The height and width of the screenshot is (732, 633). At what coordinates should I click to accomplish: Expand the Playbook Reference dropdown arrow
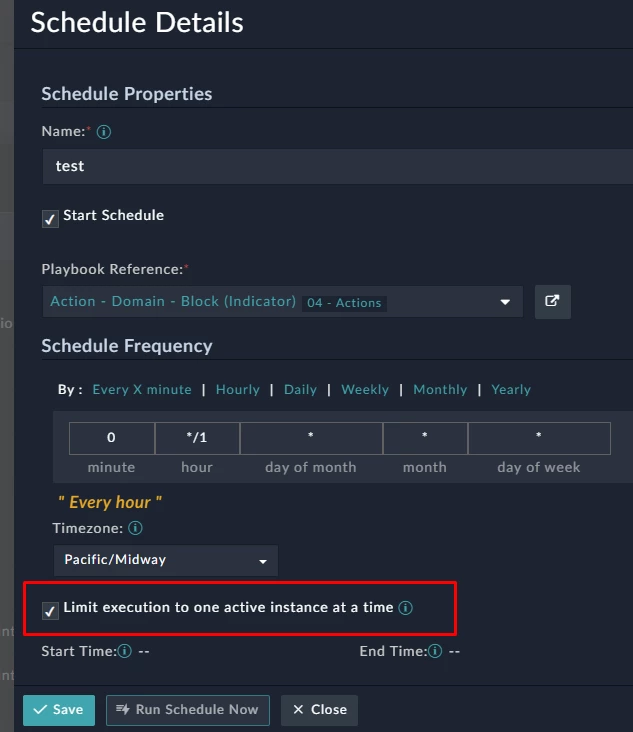[505, 302]
